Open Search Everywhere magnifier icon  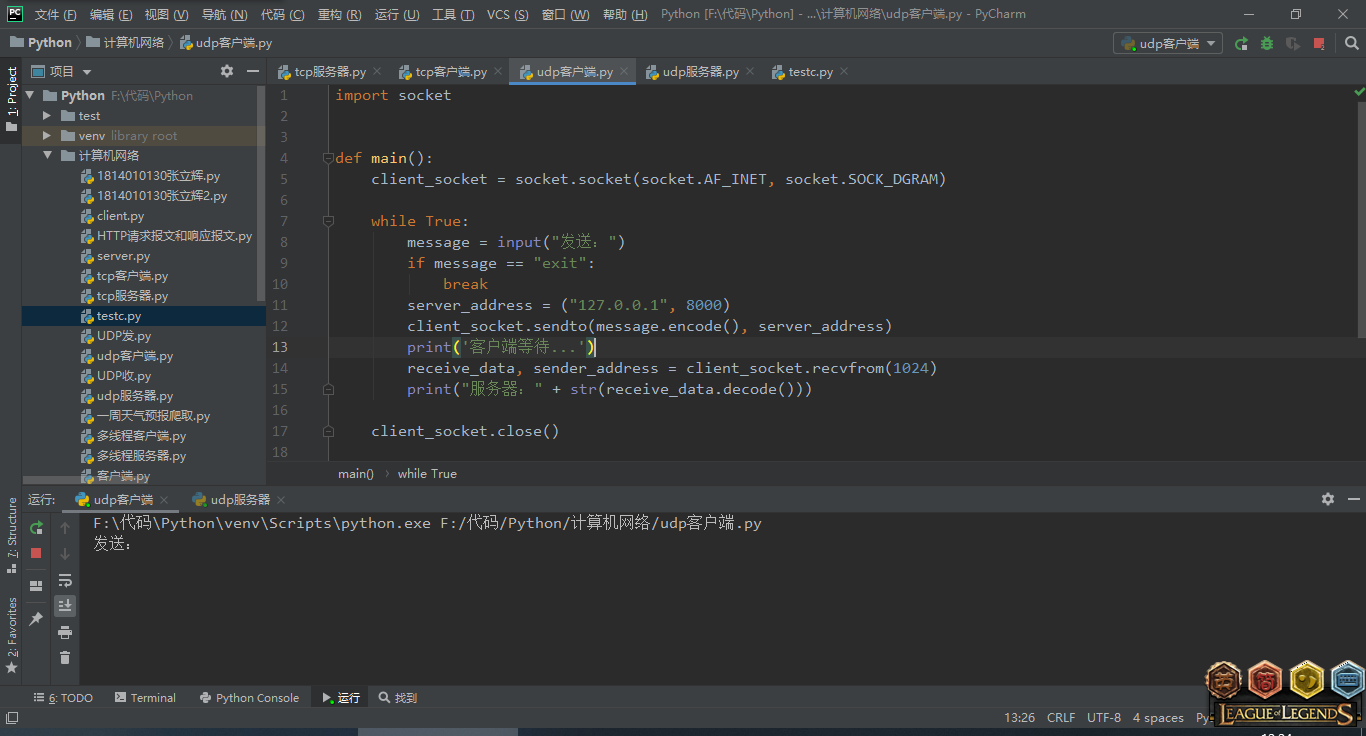(1351, 43)
